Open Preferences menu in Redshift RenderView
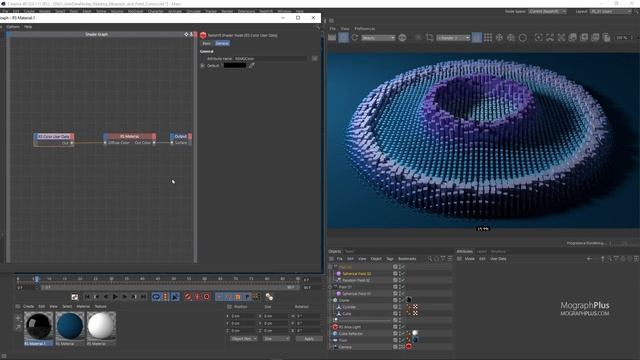The height and width of the screenshot is (360, 640). pyautogui.click(x=364, y=29)
